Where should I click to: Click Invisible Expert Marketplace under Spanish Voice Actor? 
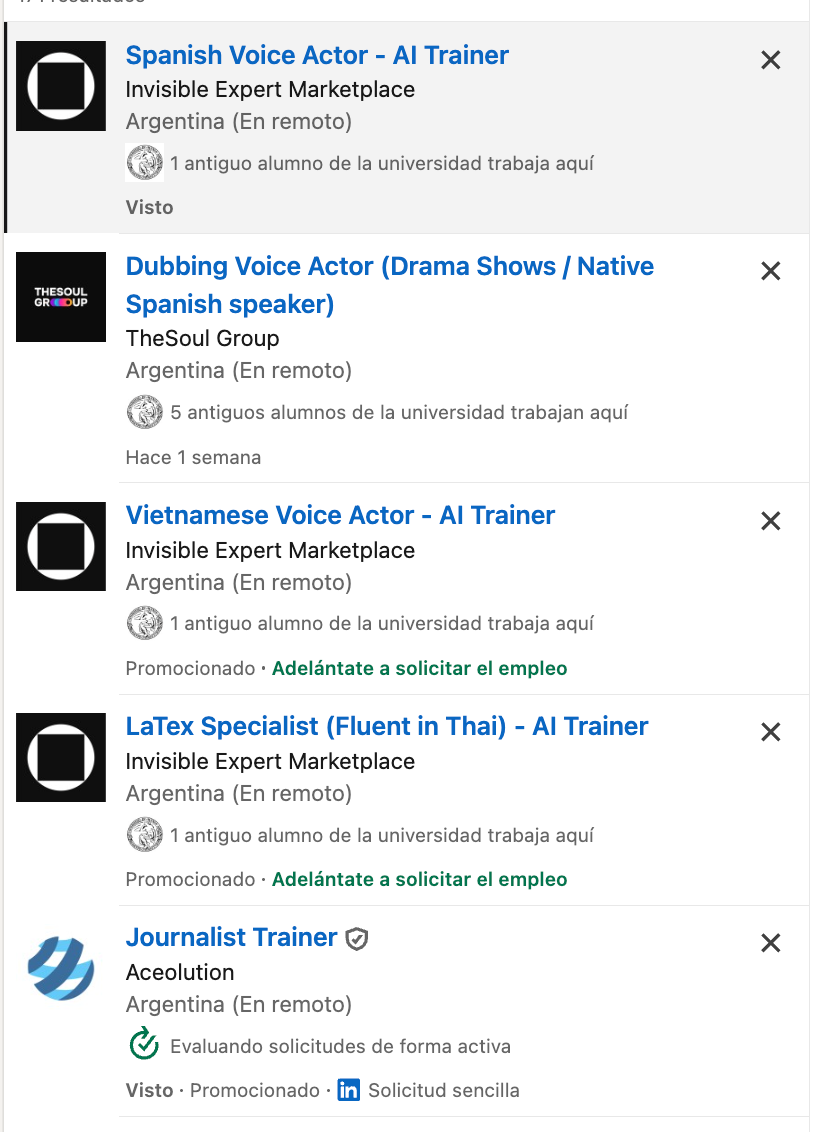pyautogui.click(x=270, y=90)
